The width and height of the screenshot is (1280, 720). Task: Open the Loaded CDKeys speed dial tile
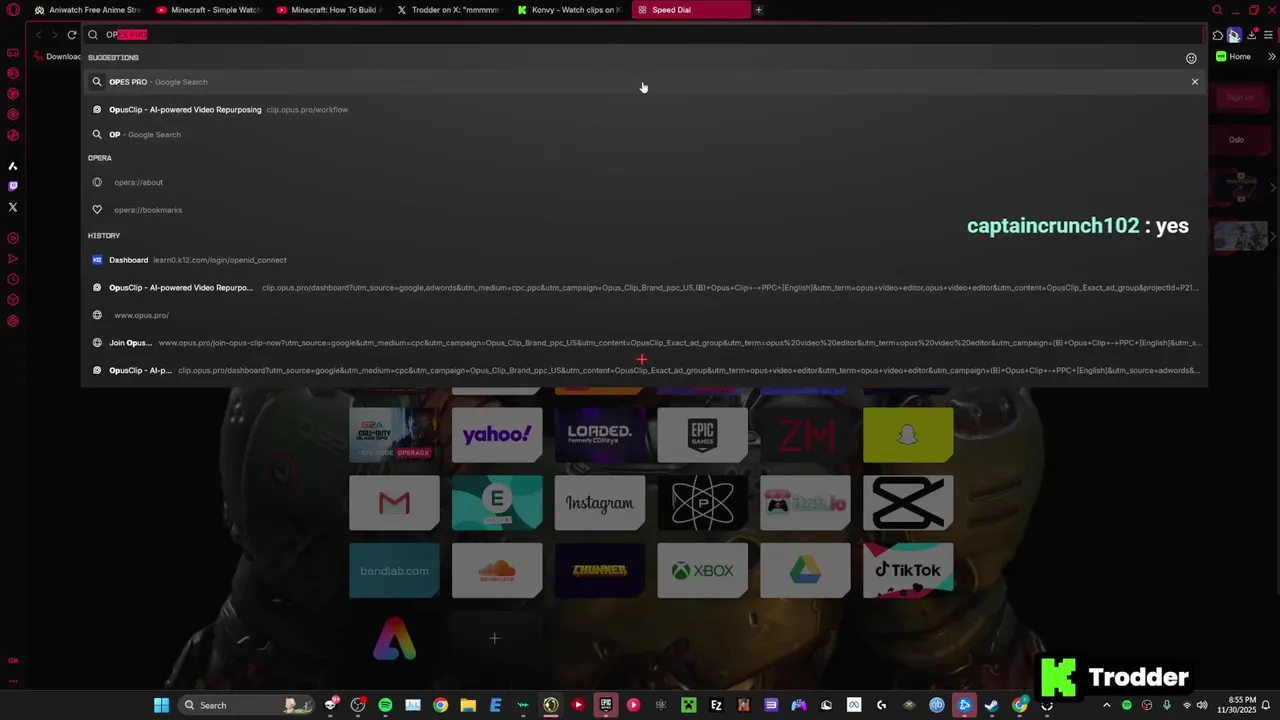click(600, 434)
